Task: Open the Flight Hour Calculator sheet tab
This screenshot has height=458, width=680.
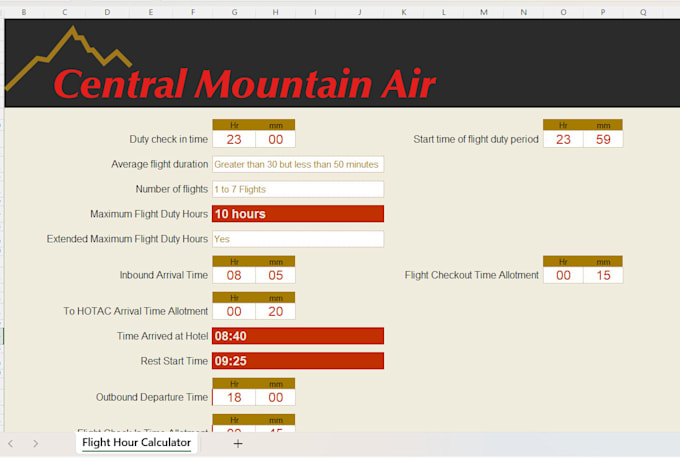Action: [x=136, y=442]
